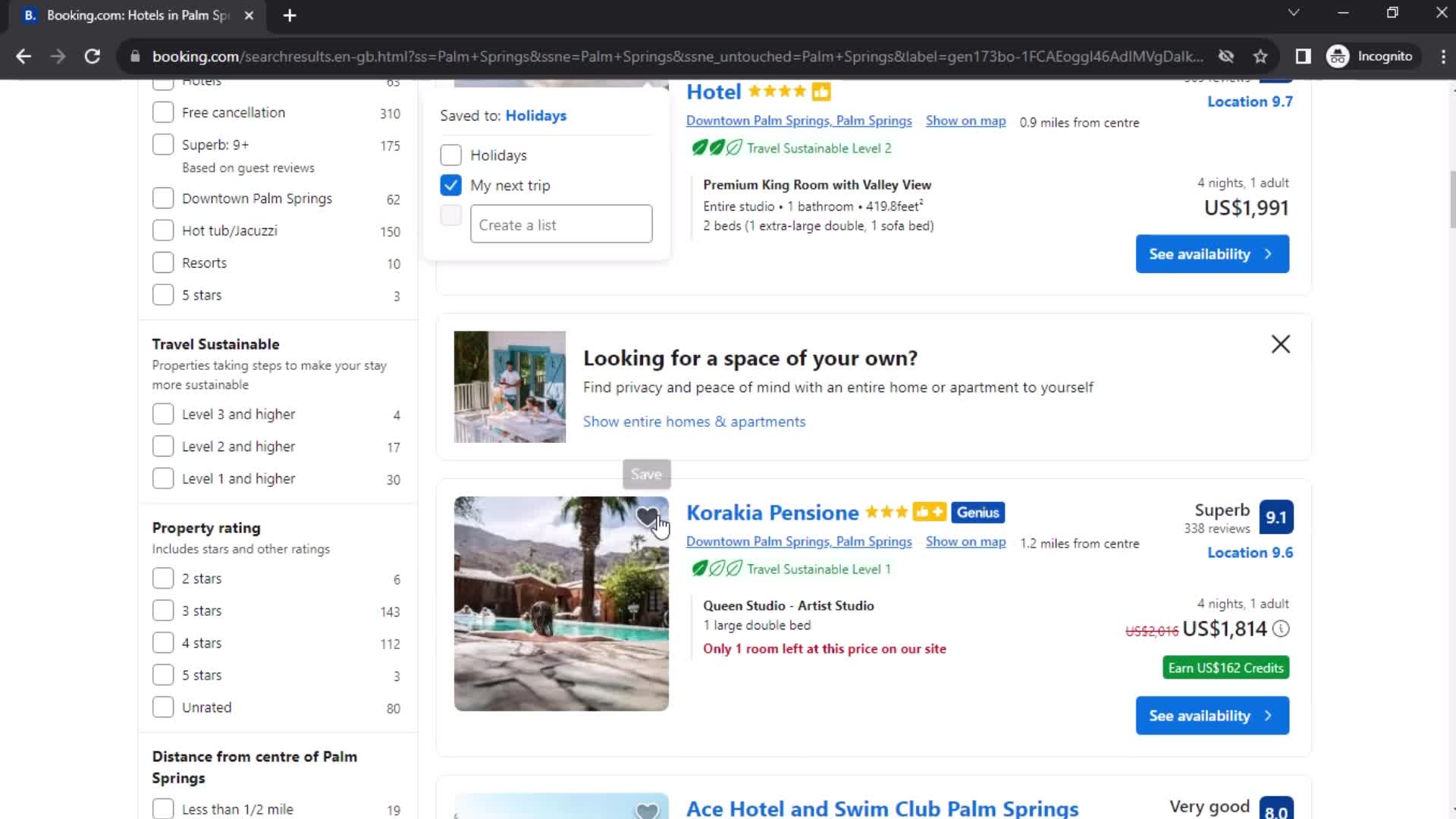Select Level 2 and higher sustainability filter

(163, 447)
